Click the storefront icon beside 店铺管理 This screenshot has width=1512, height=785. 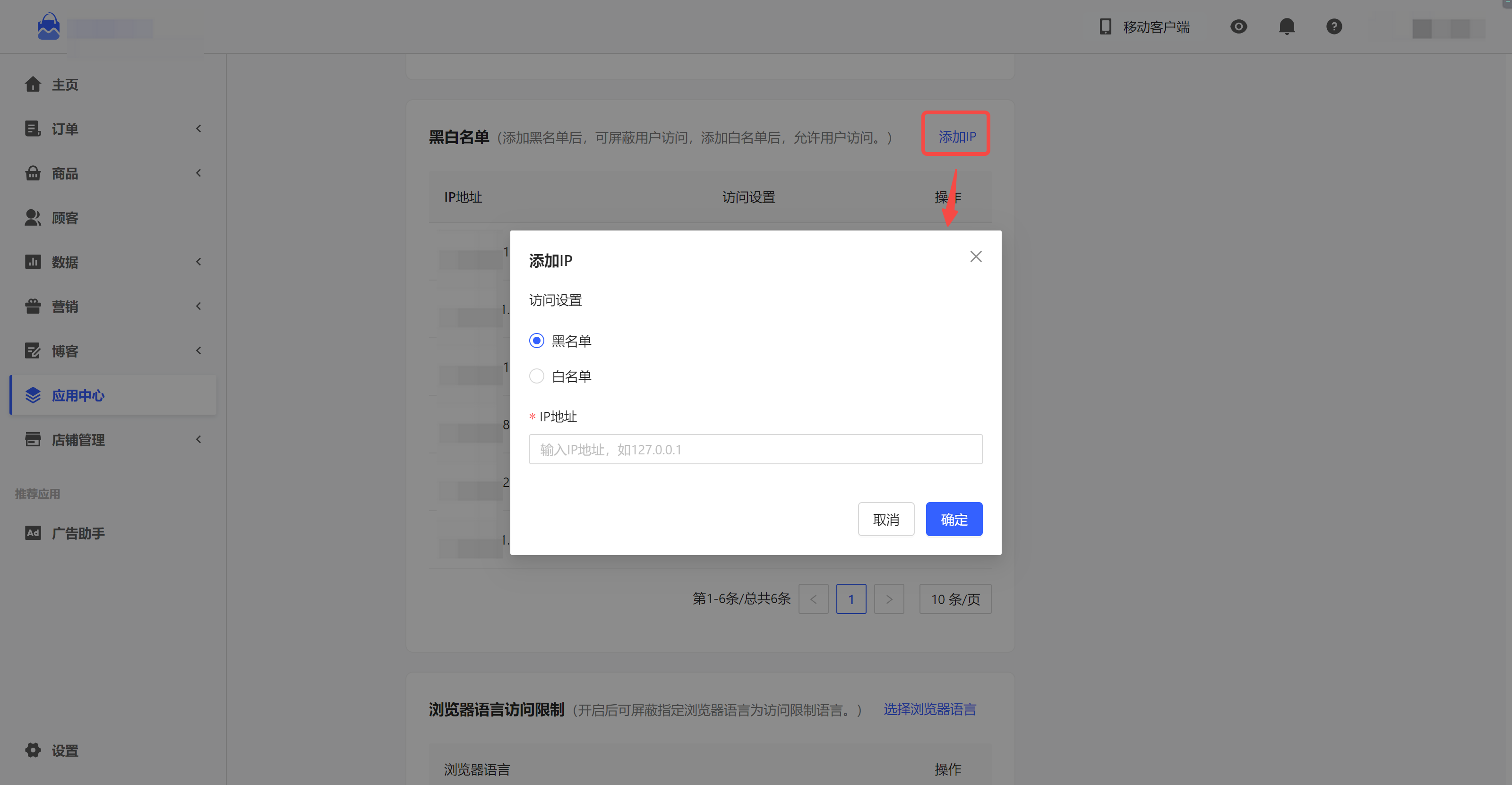(33, 439)
